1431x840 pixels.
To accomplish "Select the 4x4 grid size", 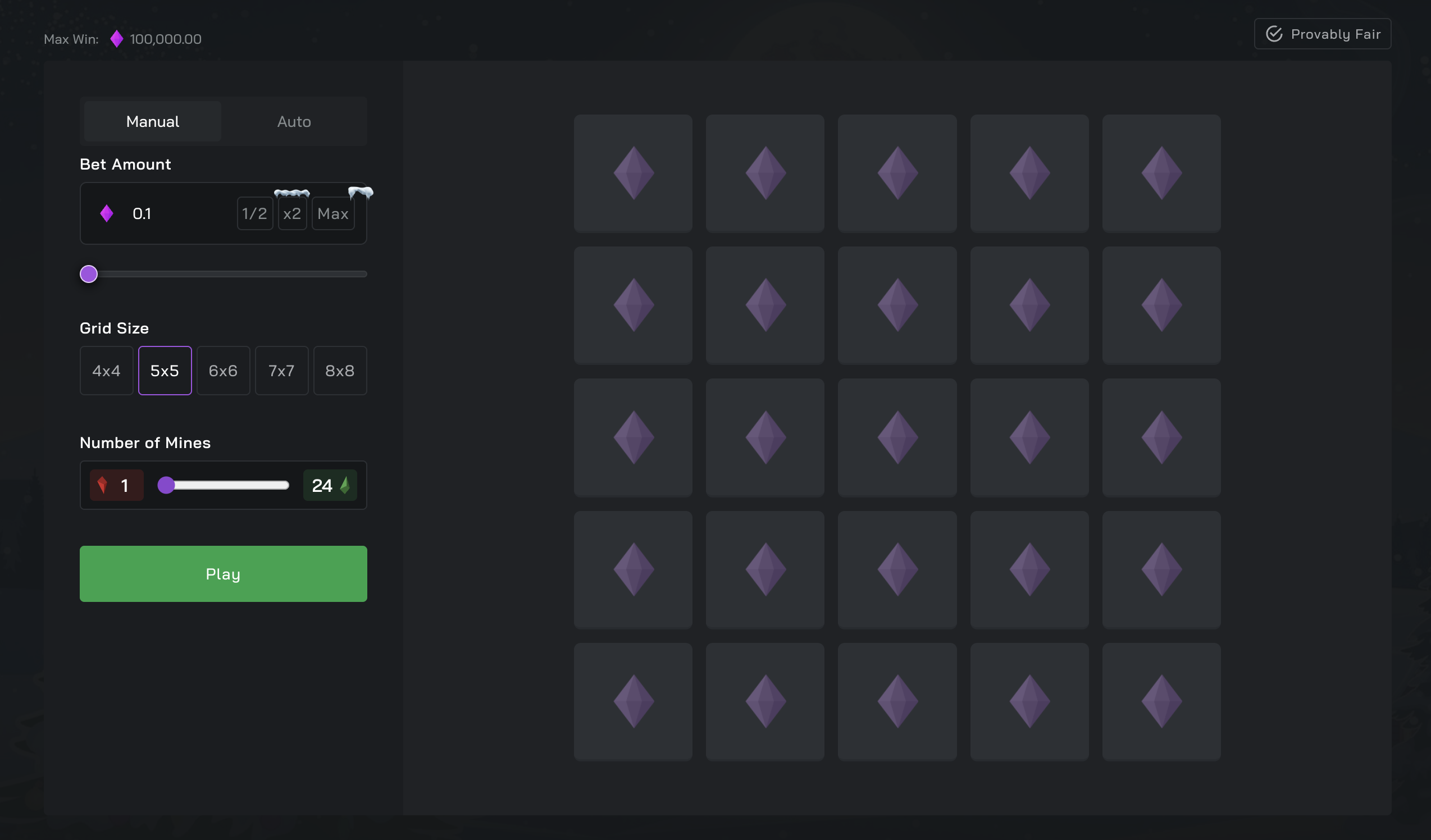I will [x=106, y=371].
